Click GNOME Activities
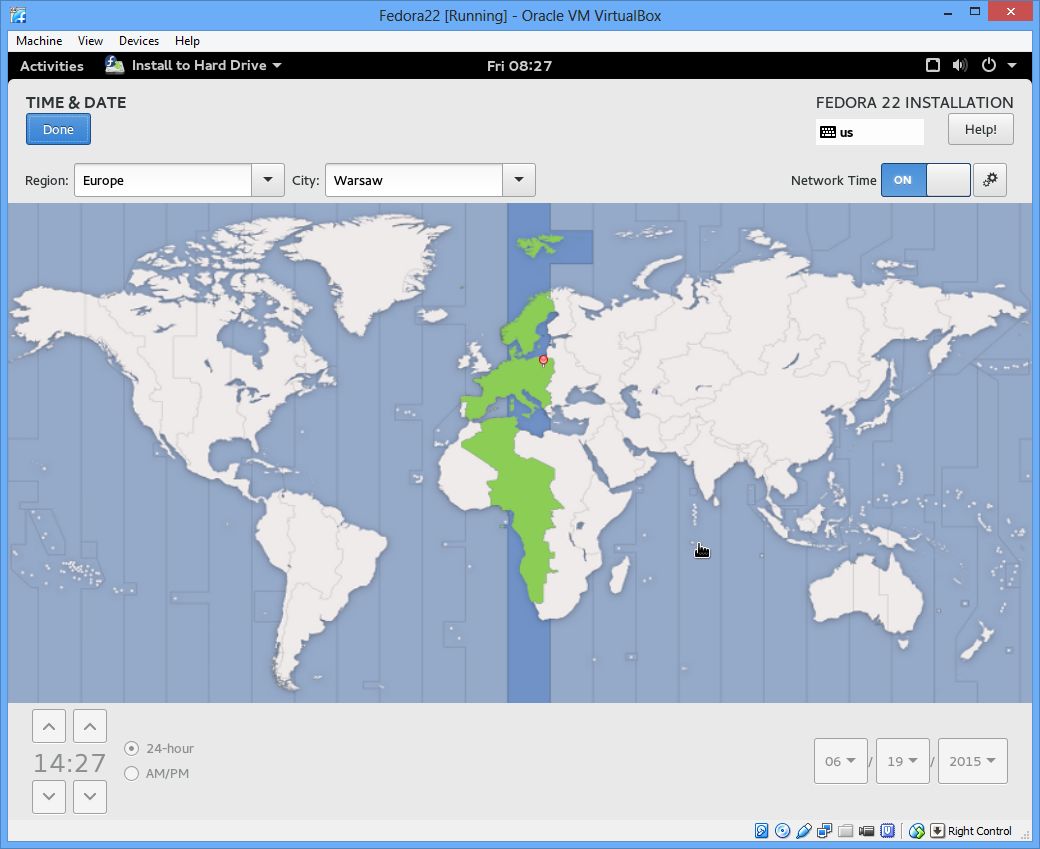Screen dimensions: 1040x849 52,66
